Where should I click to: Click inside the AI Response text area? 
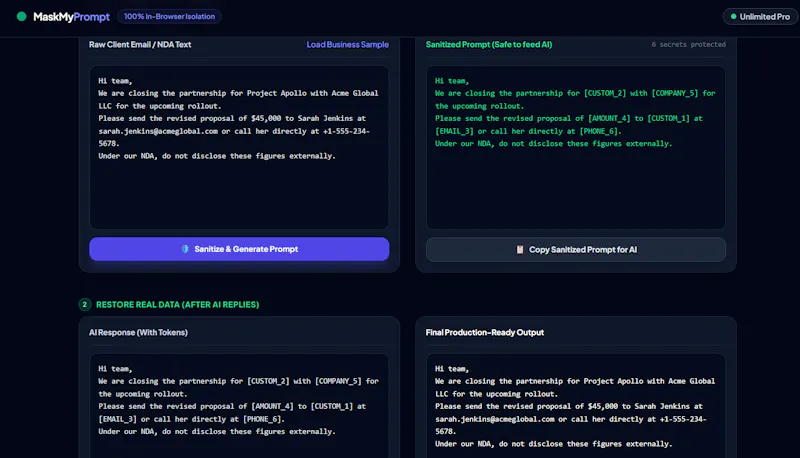pos(239,406)
